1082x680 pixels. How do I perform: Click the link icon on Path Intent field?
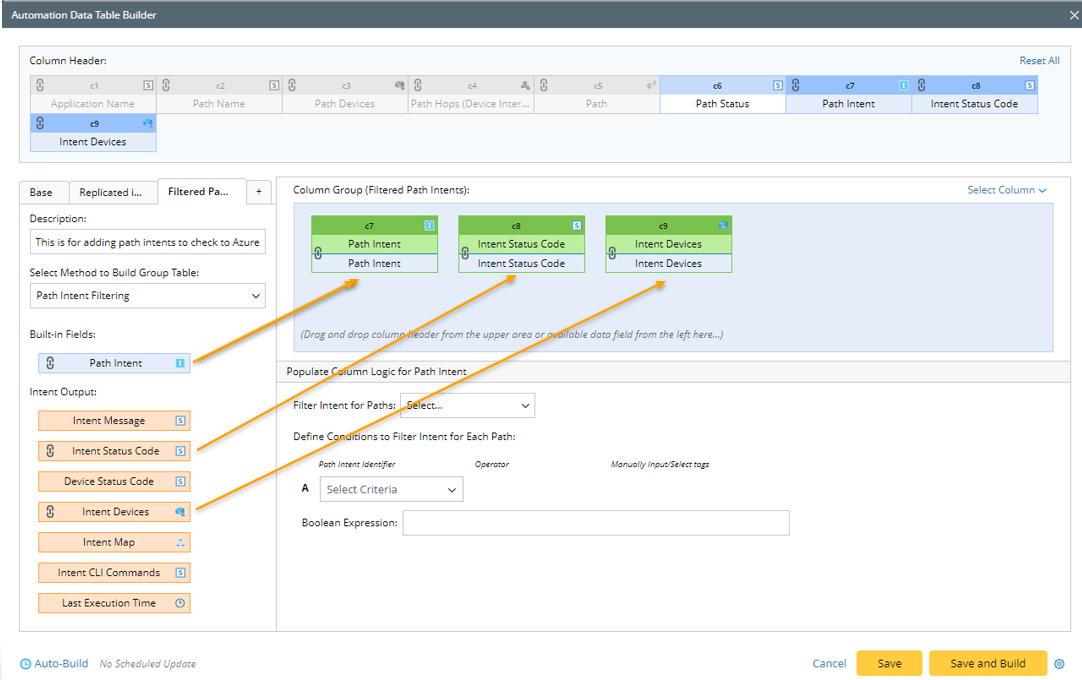point(50,363)
